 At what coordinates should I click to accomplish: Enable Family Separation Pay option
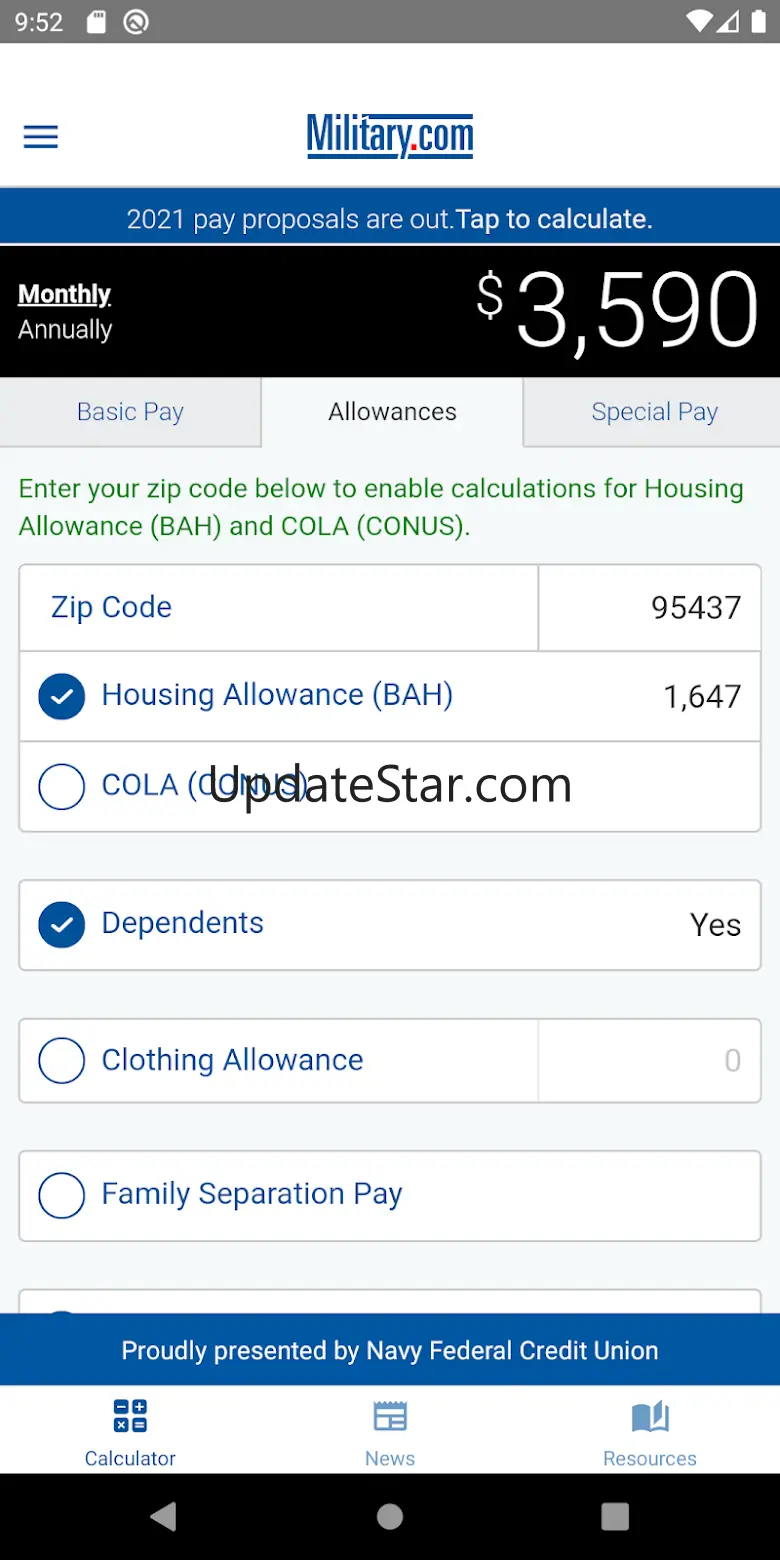coord(62,1196)
